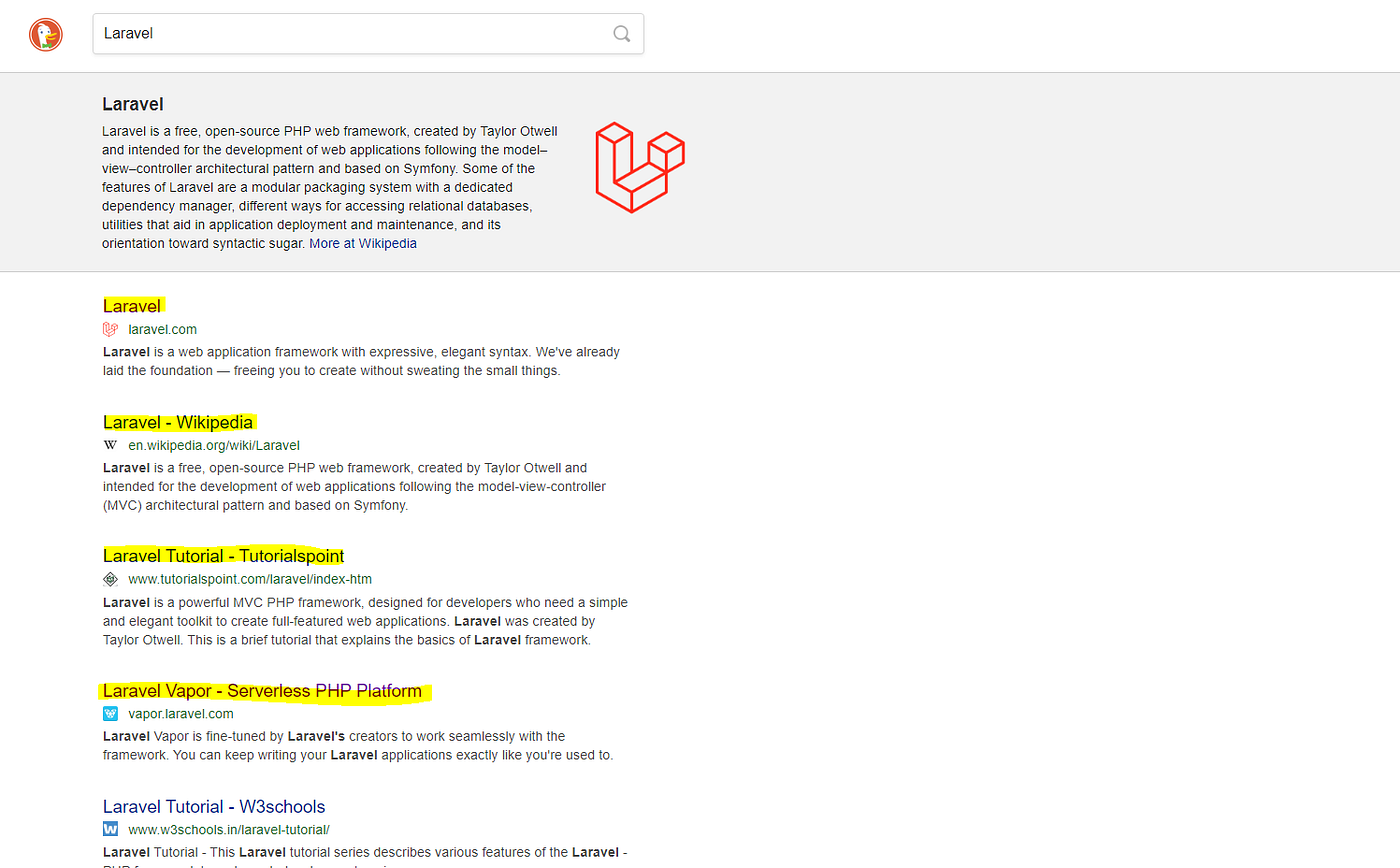The height and width of the screenshot is (868, 1400).
Task: Click the laravel.com favicon
Action: click(x=110, y=329)
